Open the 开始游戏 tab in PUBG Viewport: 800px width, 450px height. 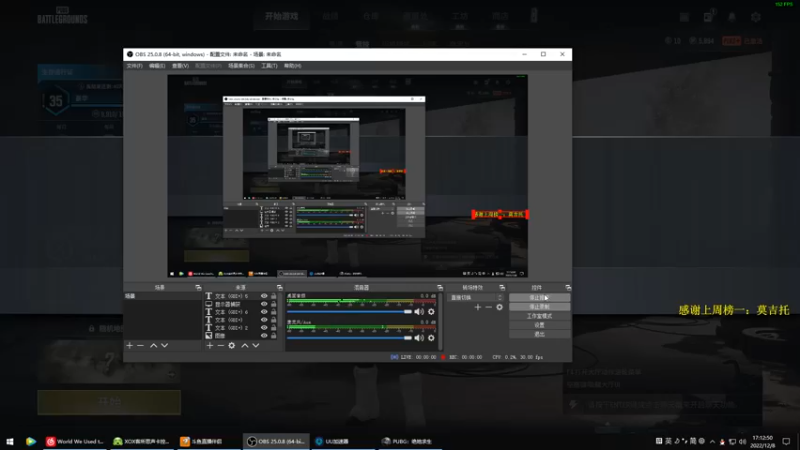[281, 16]
